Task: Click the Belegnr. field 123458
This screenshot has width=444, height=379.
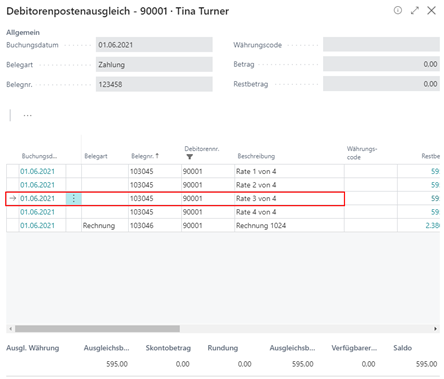Action: point(154,84)
